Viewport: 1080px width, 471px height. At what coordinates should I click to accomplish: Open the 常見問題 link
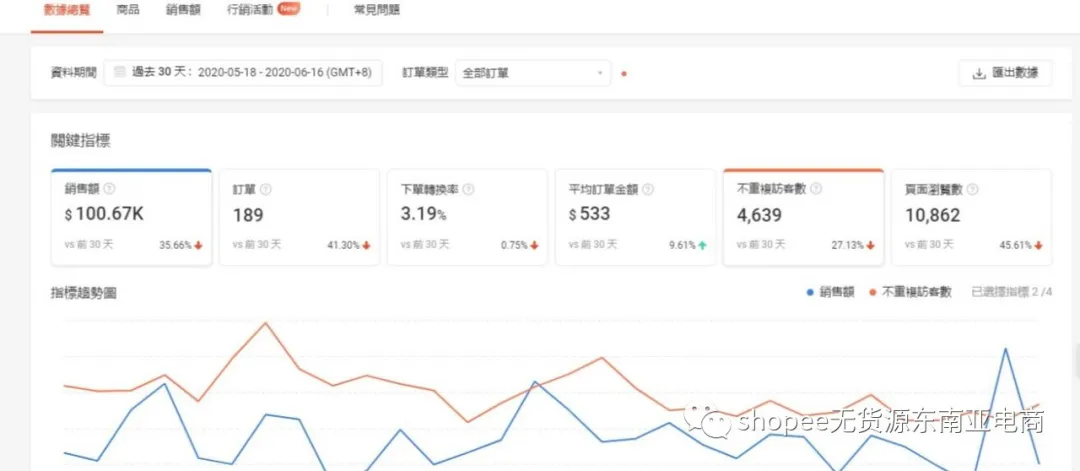[x=376, y=10]
